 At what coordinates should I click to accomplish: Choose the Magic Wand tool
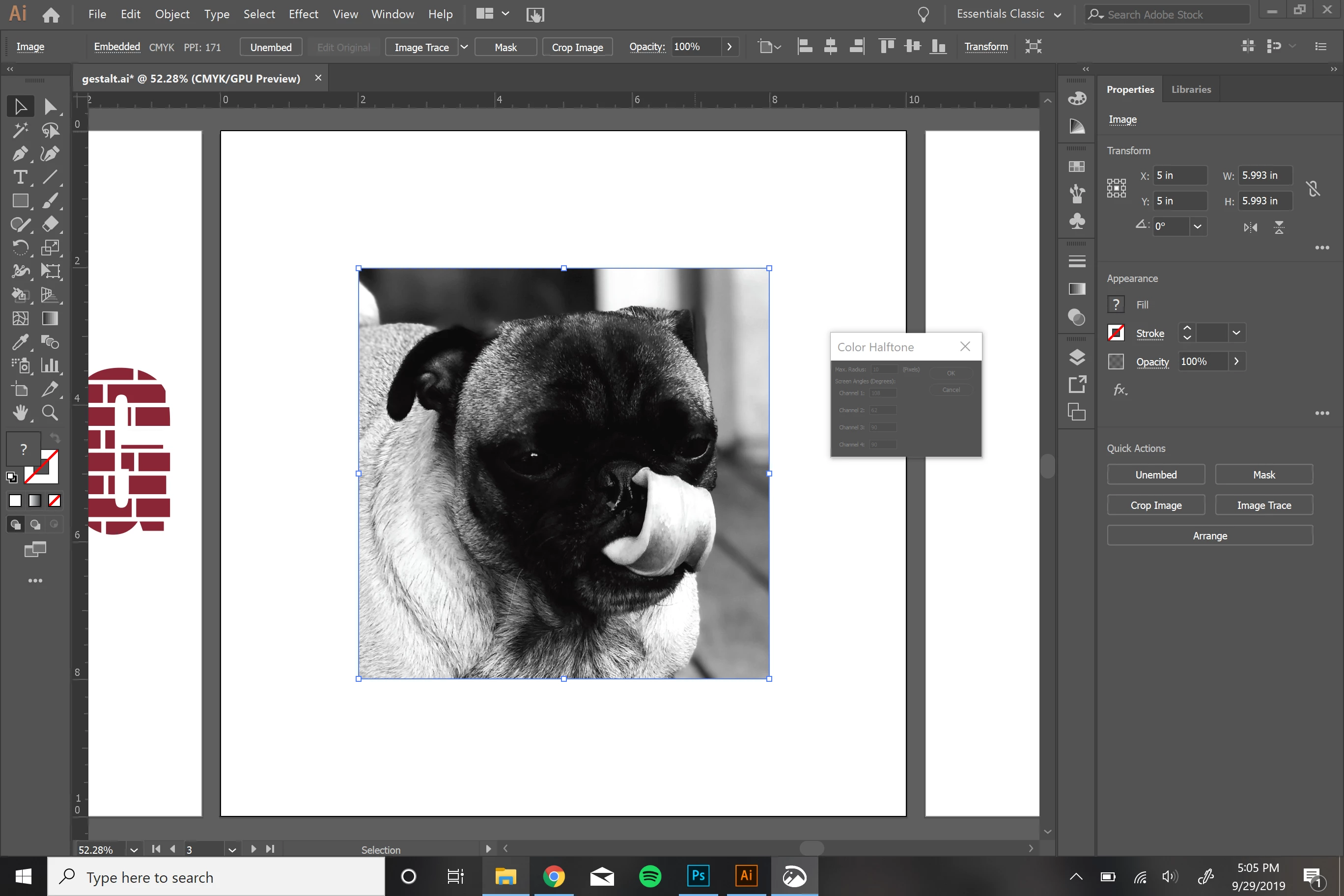tap(21, 130)
